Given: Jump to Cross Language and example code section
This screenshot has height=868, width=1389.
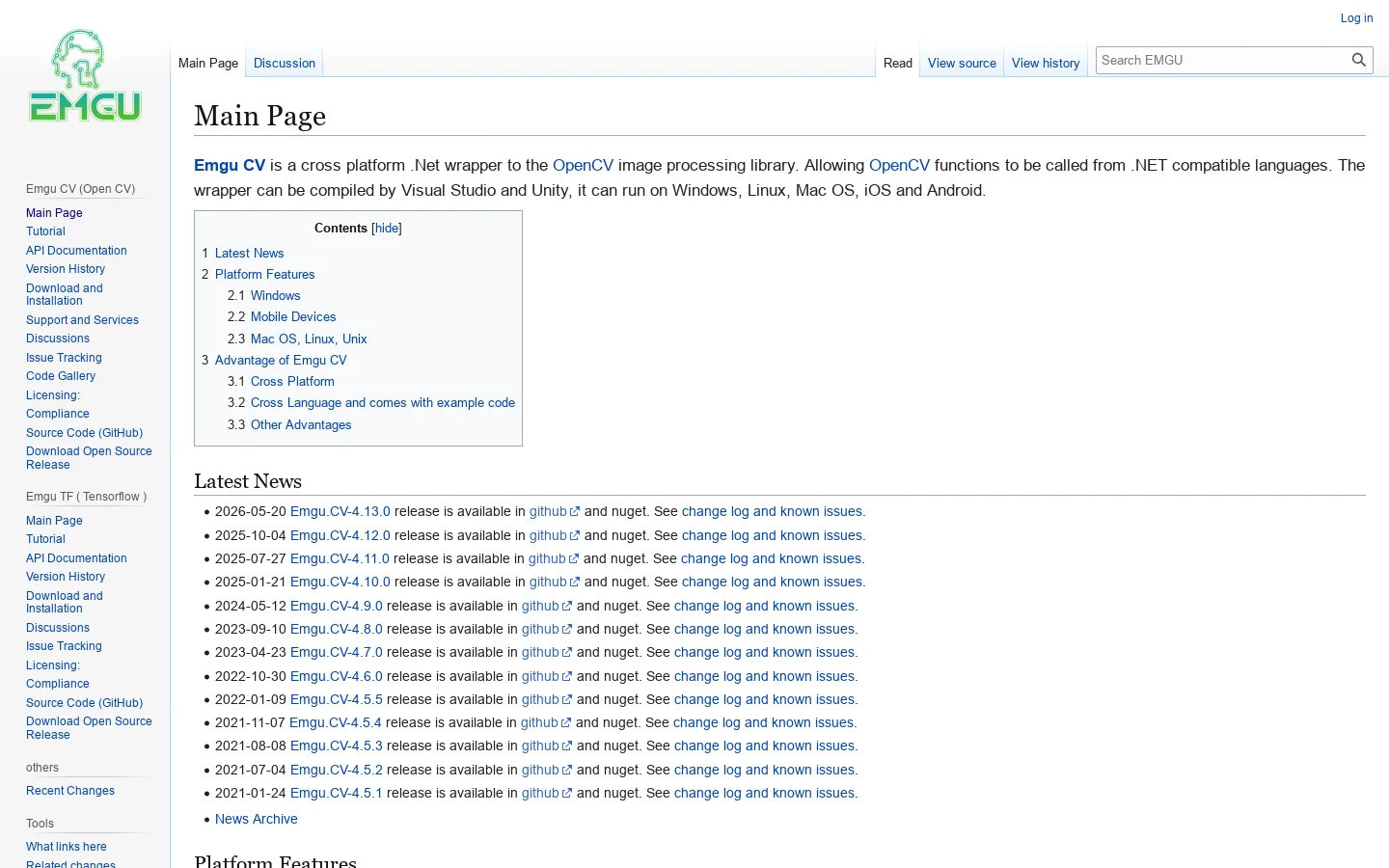Looking at the screenshot, I should point(371,403).
